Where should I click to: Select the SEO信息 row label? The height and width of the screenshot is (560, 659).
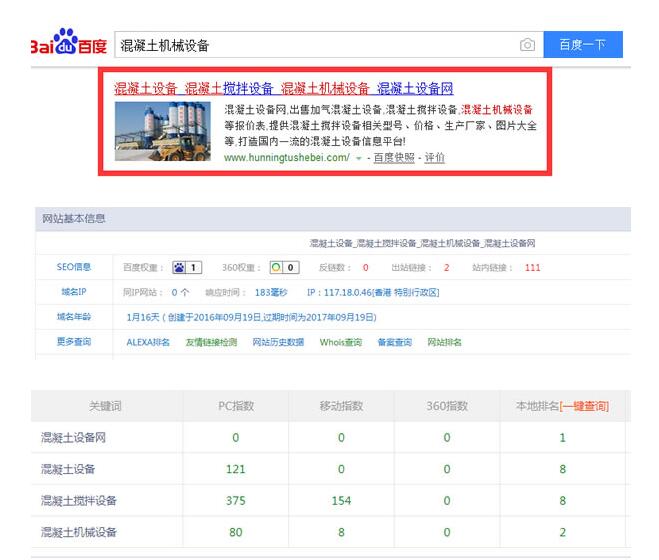[x=73, y=267]
